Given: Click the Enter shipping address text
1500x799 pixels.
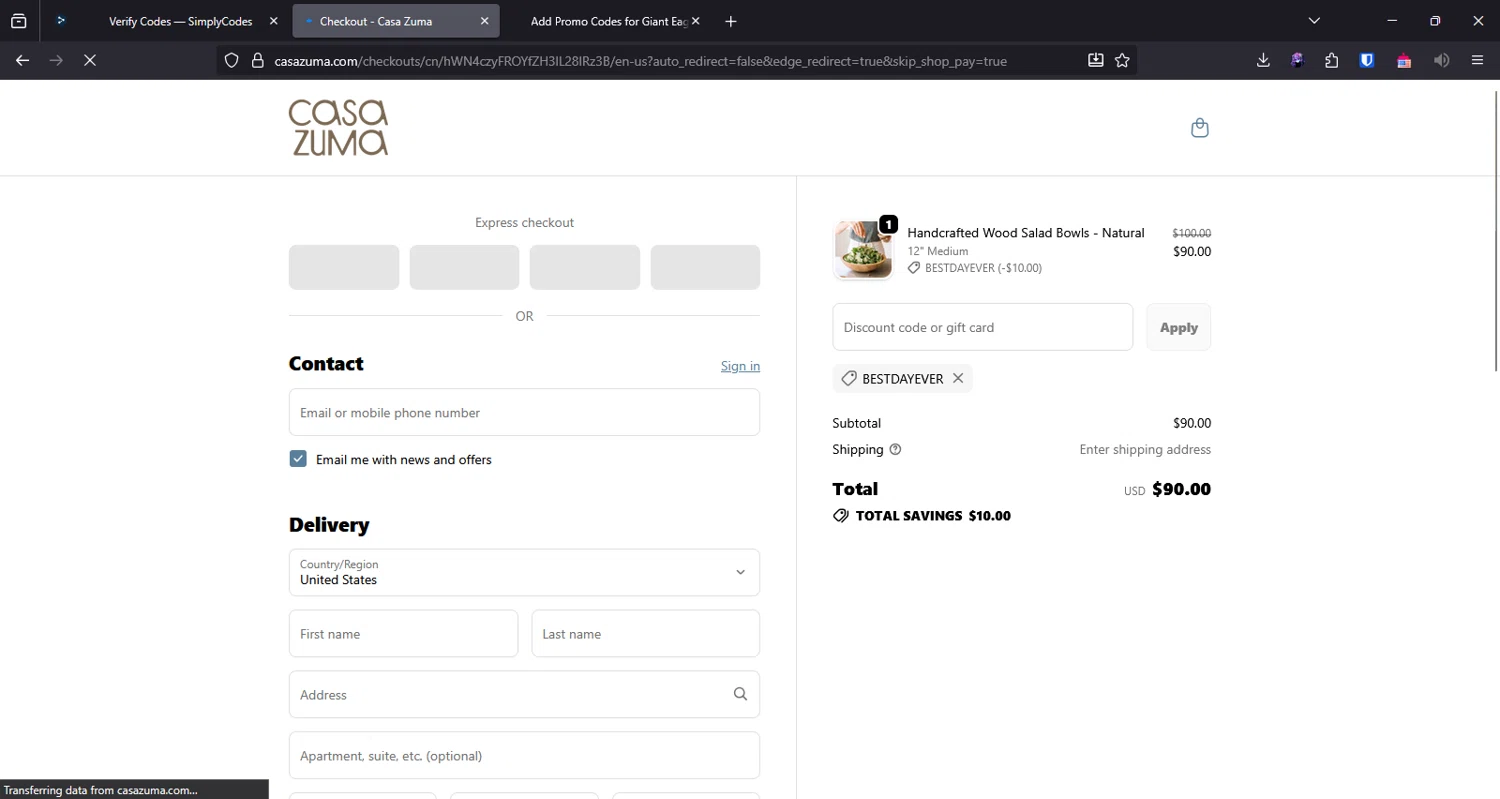Looking at the screenshot, I should pyautogui.click(x=1145, y=450).
